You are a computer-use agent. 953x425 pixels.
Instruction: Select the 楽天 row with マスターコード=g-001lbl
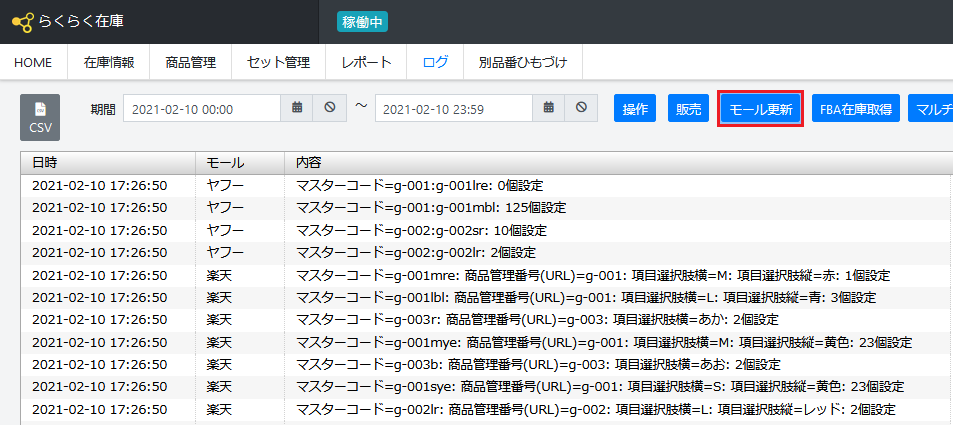click(486, 298)
